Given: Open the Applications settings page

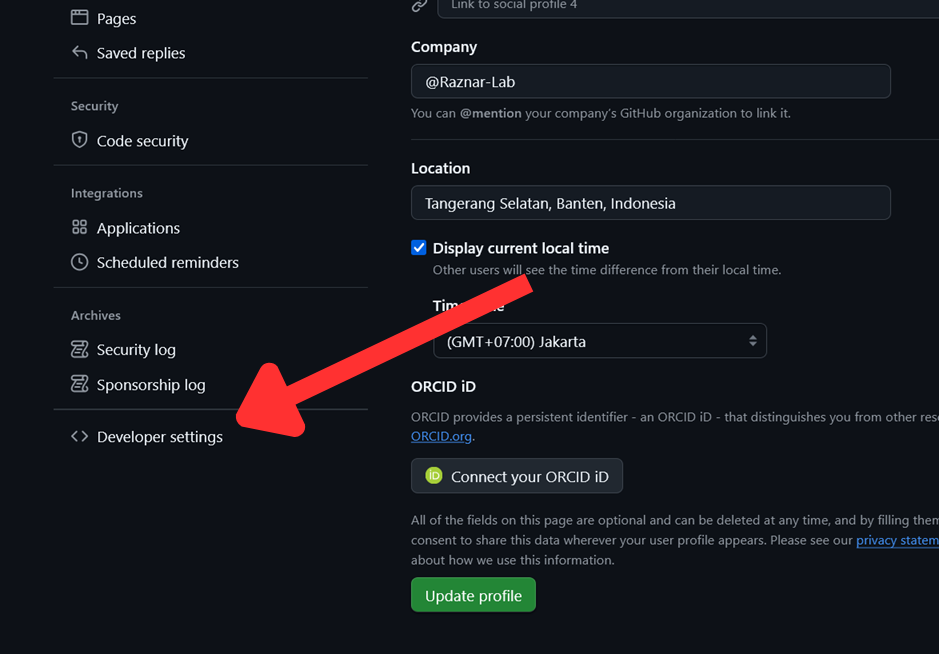Looking at the screenshot, I should (138, 228).
